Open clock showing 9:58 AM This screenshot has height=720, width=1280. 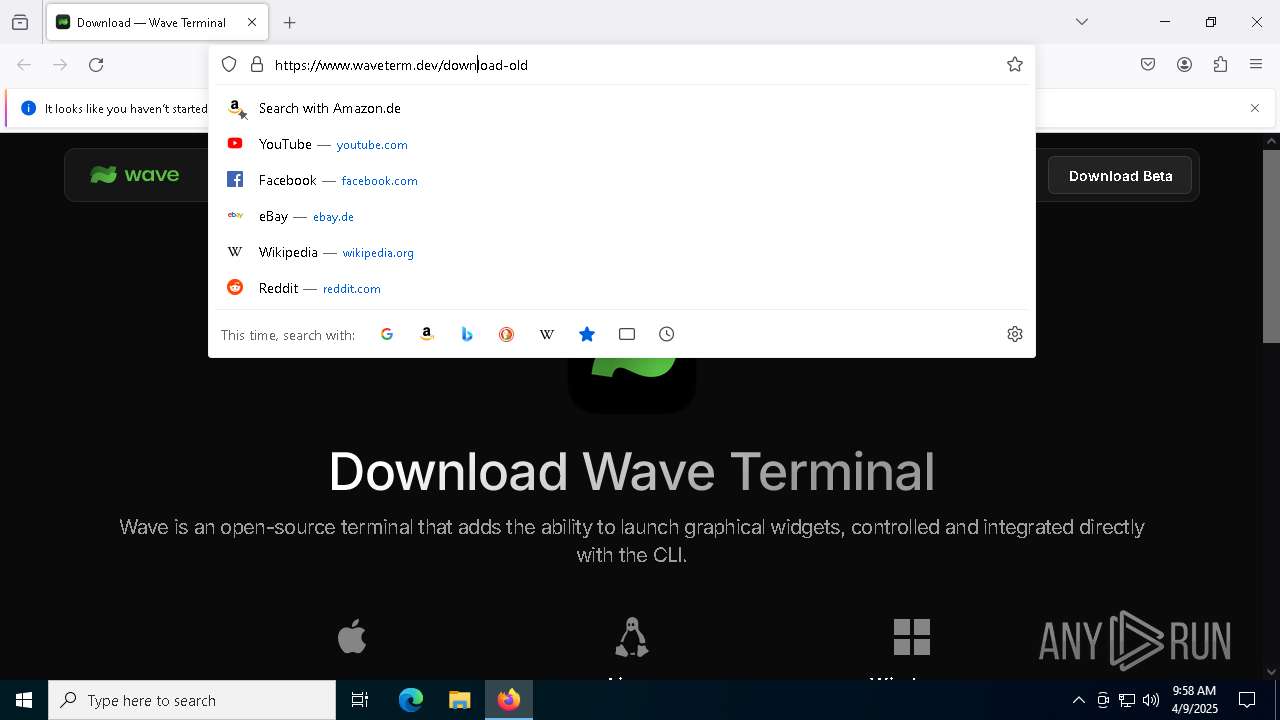coord(1194,700)
